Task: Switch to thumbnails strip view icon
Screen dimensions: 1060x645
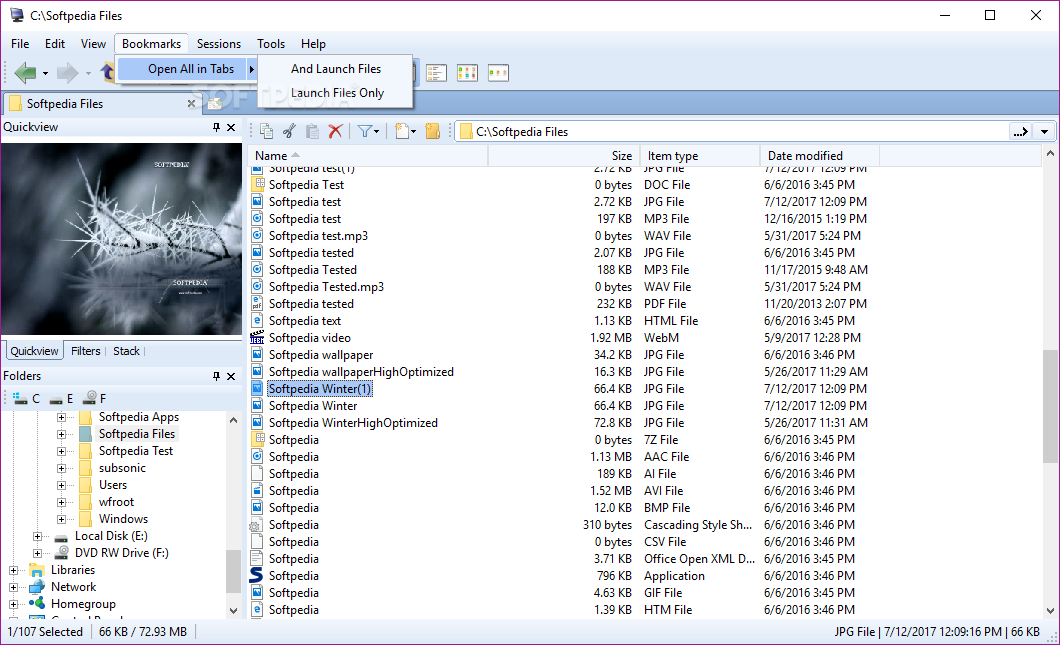Action: click(498, 73)
